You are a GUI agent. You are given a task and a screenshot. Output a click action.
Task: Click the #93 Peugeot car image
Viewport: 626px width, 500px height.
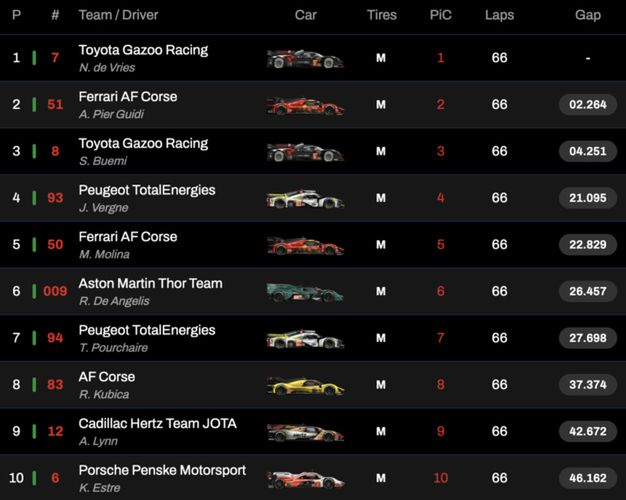click(x=305, y=199)
